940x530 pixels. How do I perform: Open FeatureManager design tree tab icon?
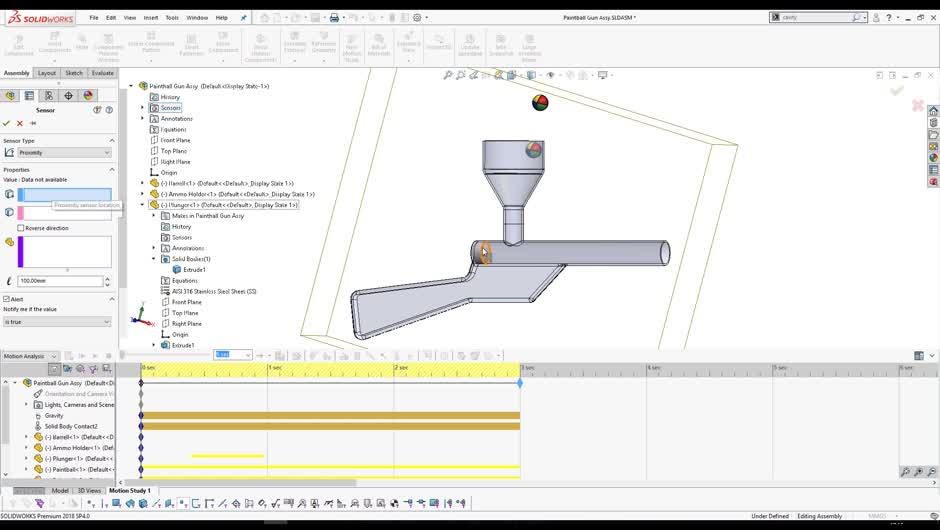(x=10, y=95)
